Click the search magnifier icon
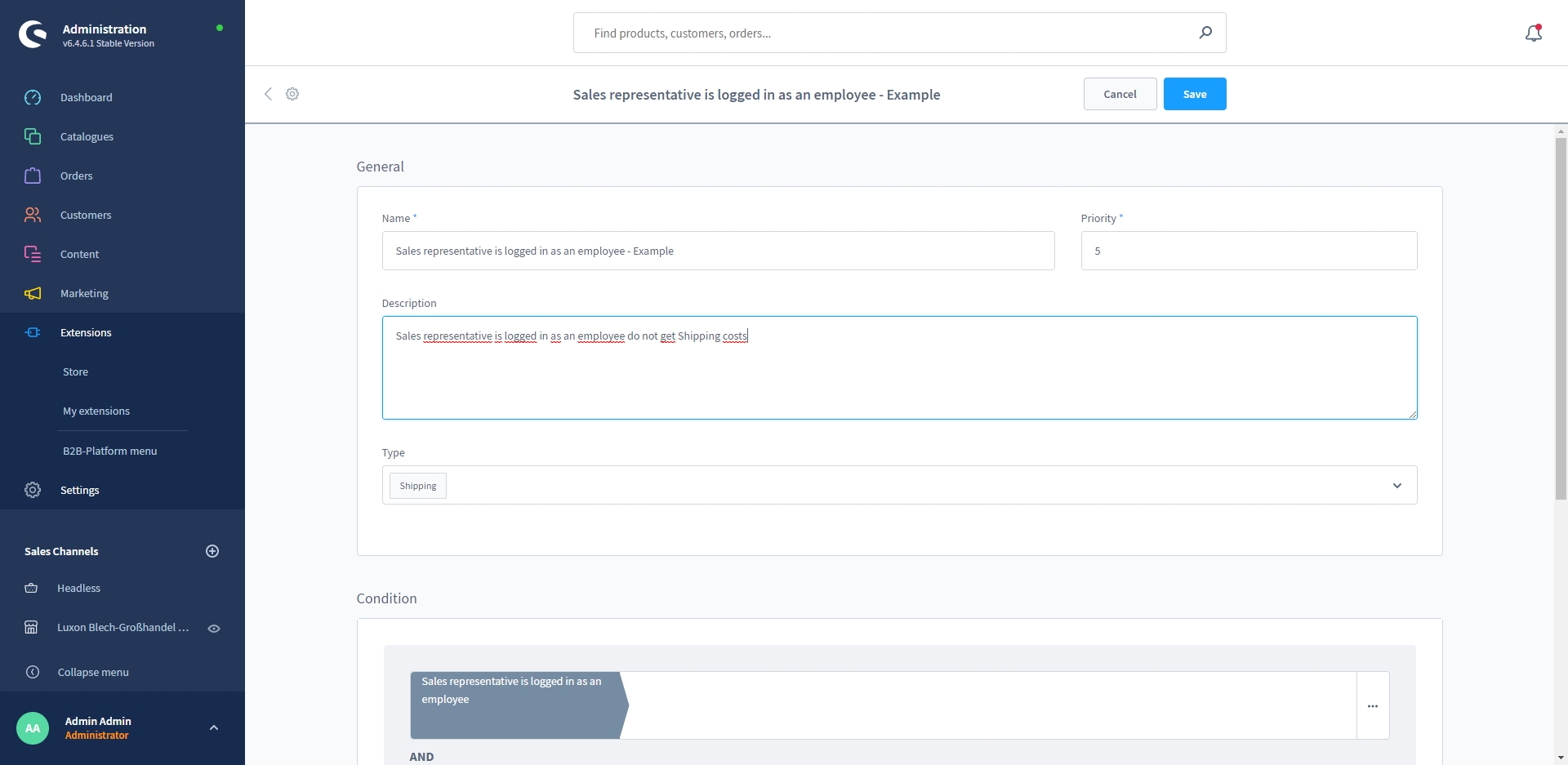Screen dimensions: 1568x765 click(1205, 33)
